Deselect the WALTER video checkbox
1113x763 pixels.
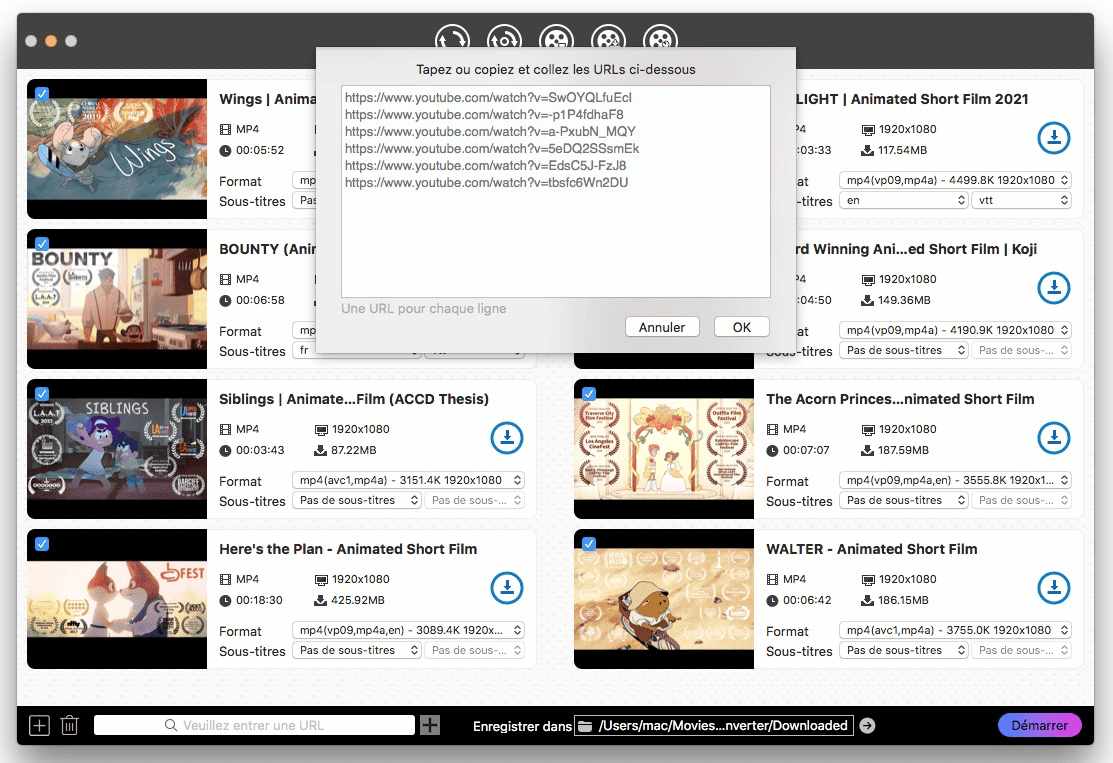click(588, 544)
